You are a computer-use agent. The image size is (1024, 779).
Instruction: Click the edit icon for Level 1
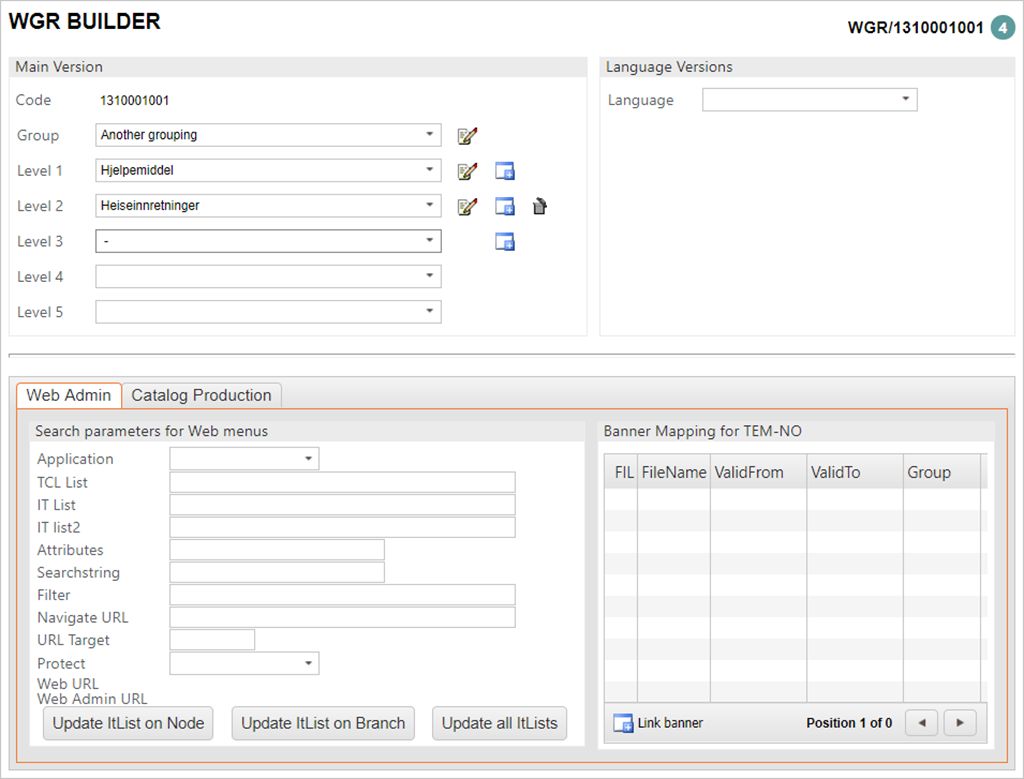coord(467,171)
